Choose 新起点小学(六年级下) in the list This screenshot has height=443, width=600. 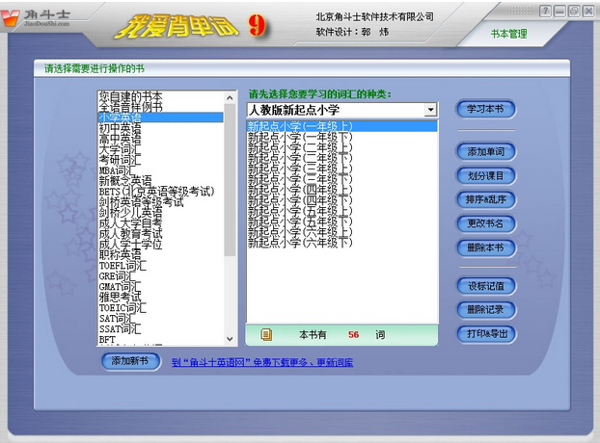coord(300,243)
